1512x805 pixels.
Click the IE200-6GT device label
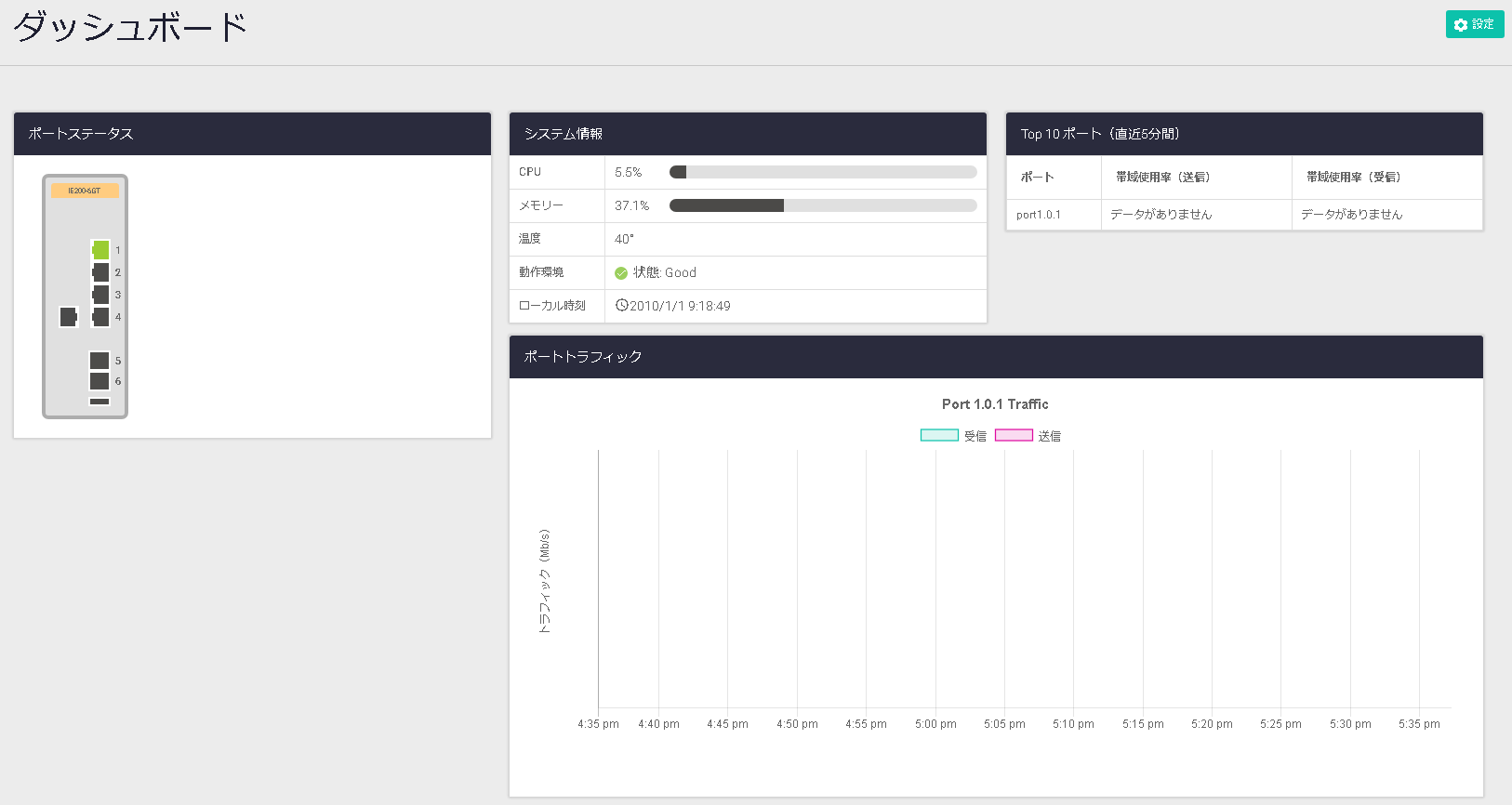coord(85,191)
